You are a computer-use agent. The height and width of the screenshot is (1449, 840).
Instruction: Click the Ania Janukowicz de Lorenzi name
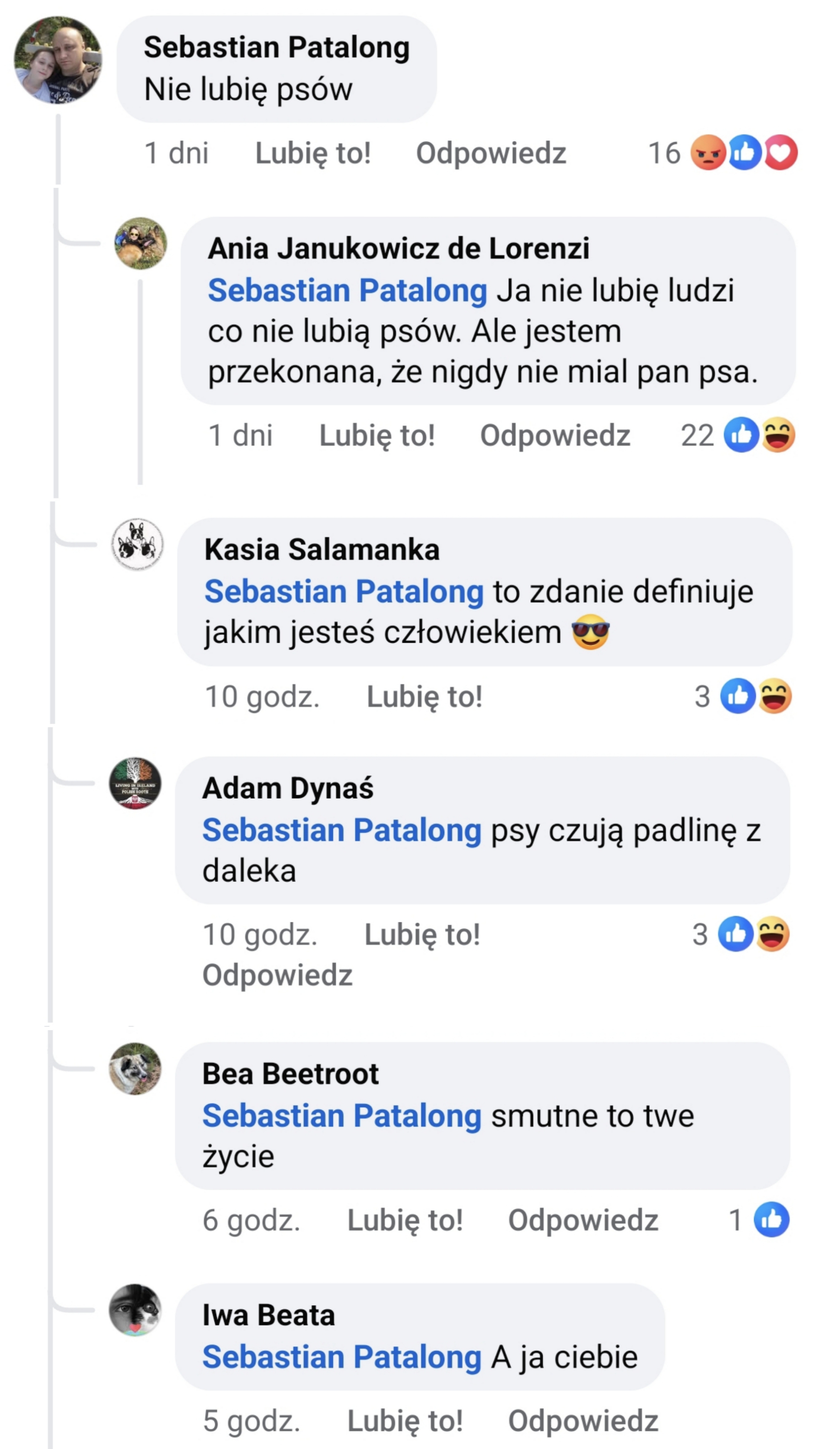[x=398, y=248]
